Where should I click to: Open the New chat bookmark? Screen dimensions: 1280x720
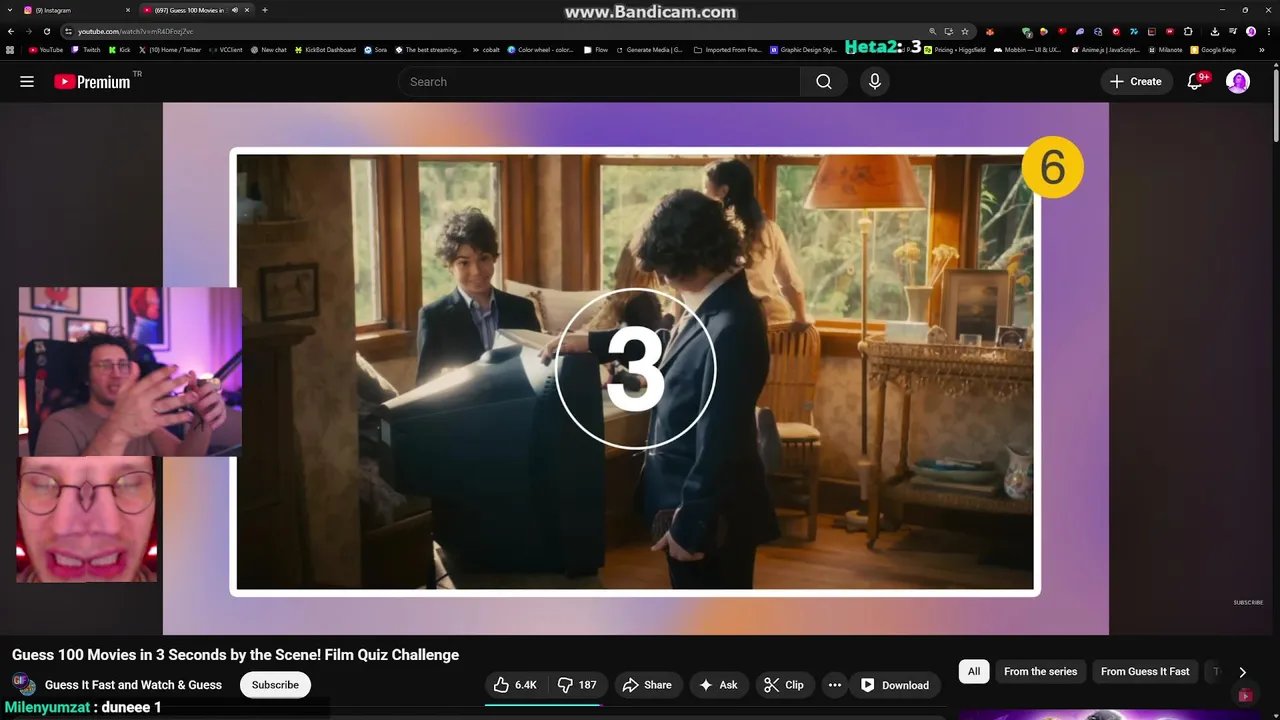[269, 49]
